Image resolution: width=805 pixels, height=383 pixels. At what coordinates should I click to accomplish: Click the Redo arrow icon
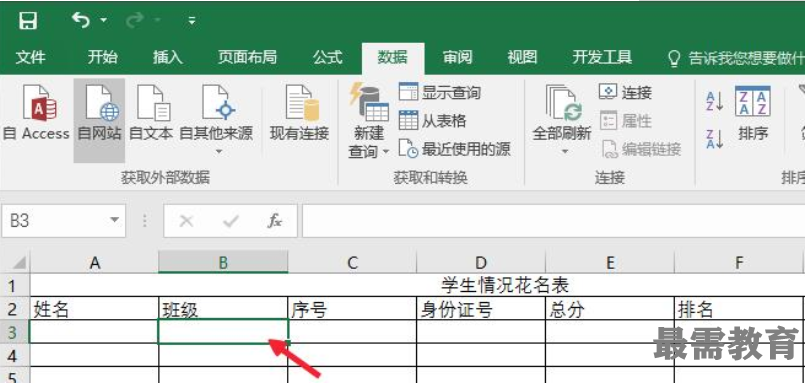pyautogui.click(x=135, y=21)
